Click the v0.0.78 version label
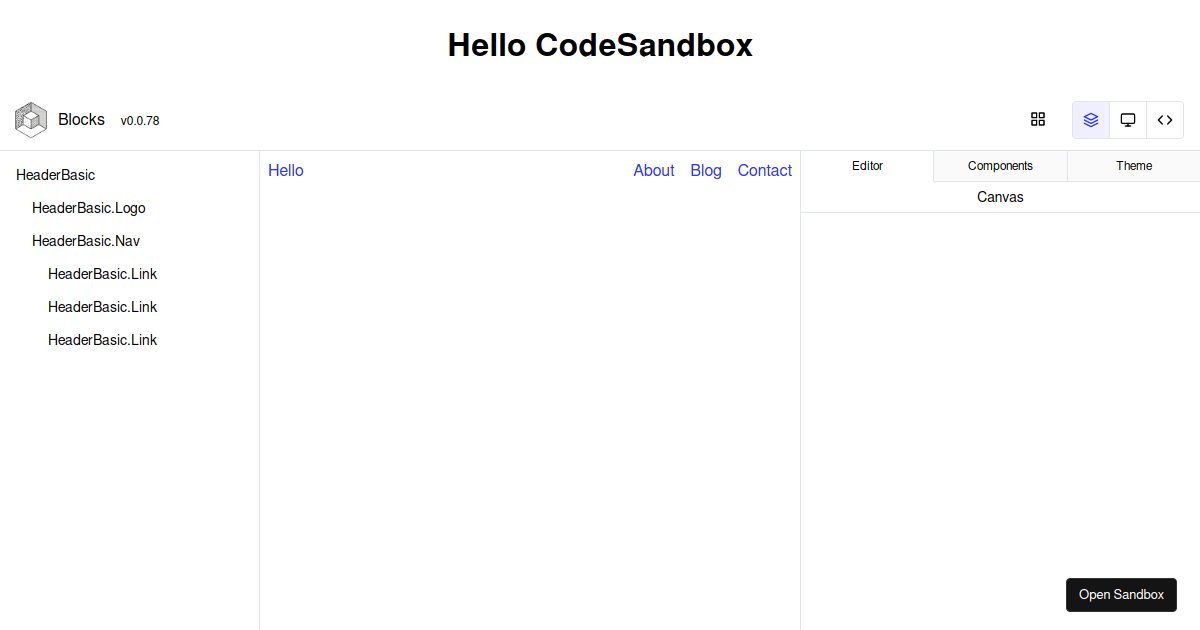The image size is (1200, 630). 140,120
